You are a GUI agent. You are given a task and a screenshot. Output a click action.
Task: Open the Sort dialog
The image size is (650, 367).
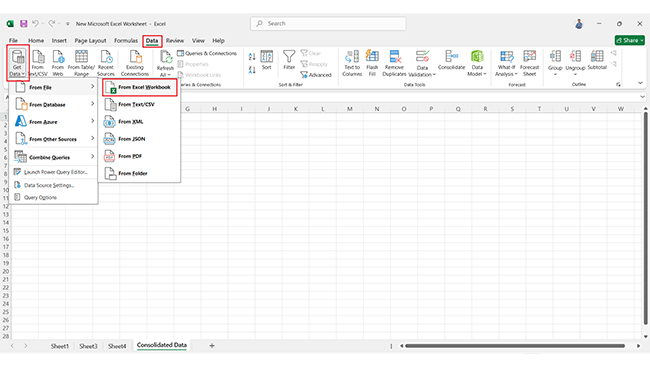coord(267,60)
